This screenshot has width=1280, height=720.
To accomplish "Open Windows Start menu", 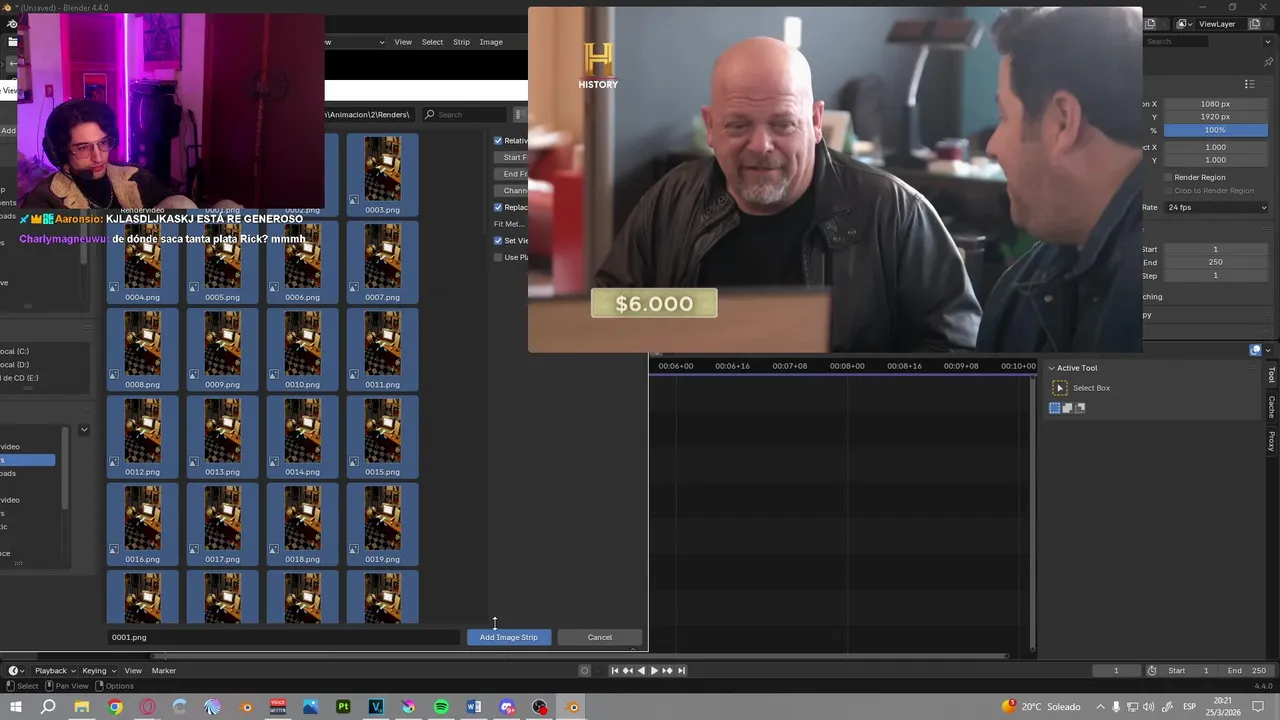I will click(15, 707).
